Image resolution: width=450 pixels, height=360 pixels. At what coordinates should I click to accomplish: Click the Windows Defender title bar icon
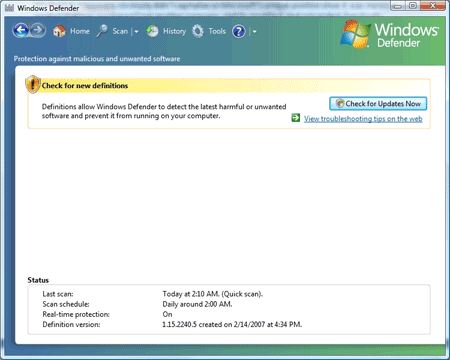click(x=9, y=8)
